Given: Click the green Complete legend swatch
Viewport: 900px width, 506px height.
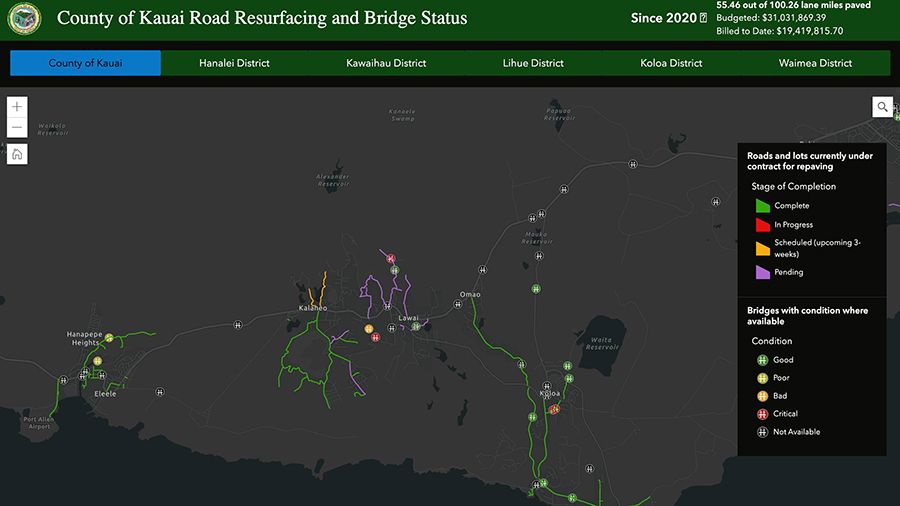Looking at the screenshot, I should [x=762, y=205].
